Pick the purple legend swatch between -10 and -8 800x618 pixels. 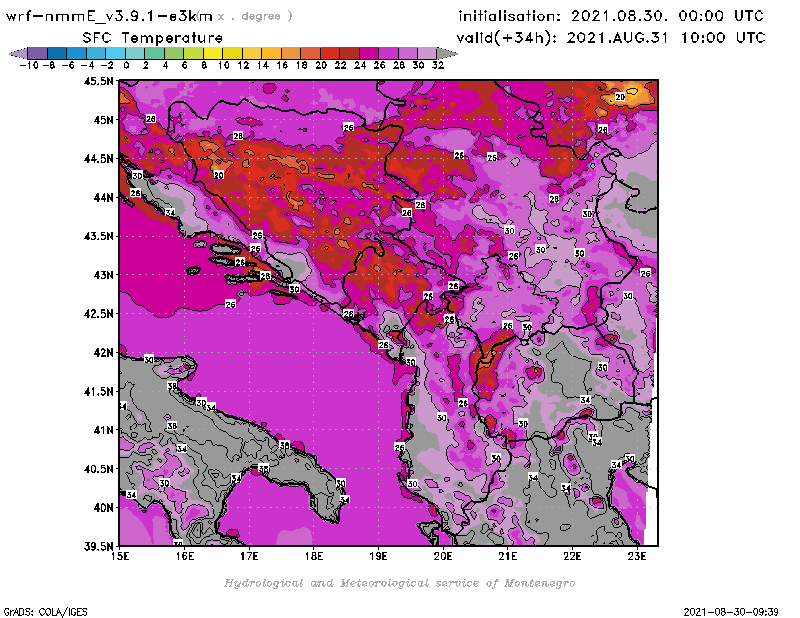38,53
